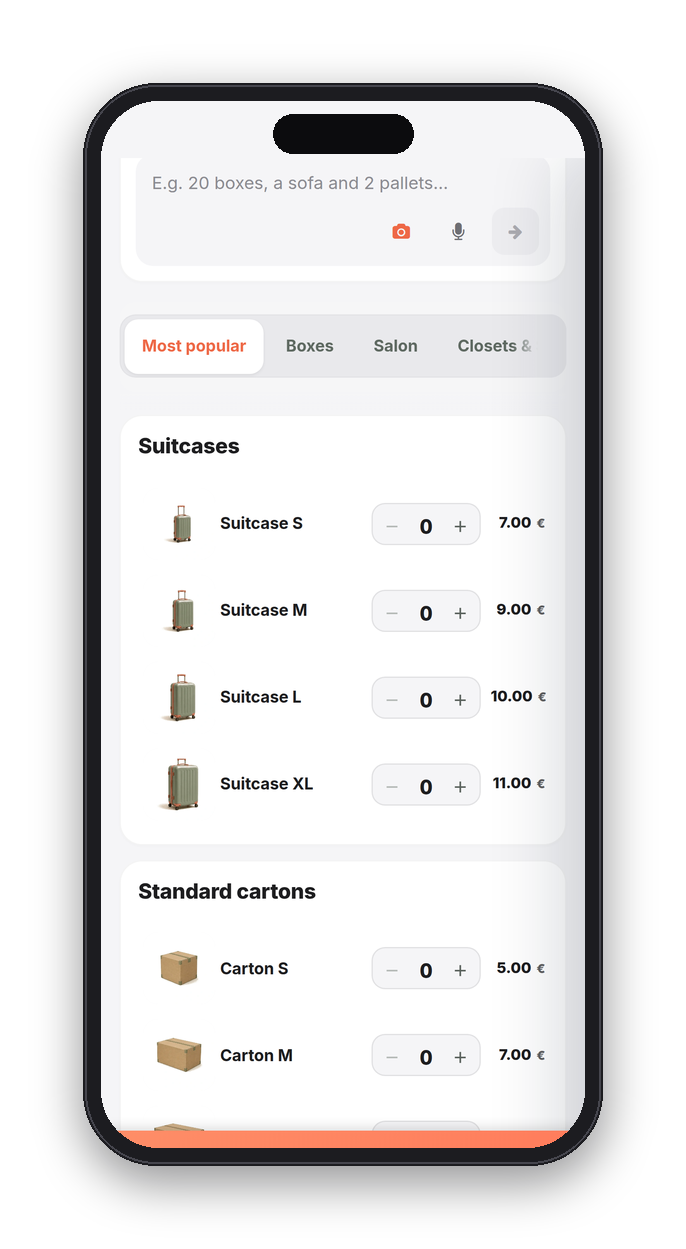This screenshot has height=1249, width=686.
Task: Decrease Suitcase L quantity with minus
Action: click(392, 700)
